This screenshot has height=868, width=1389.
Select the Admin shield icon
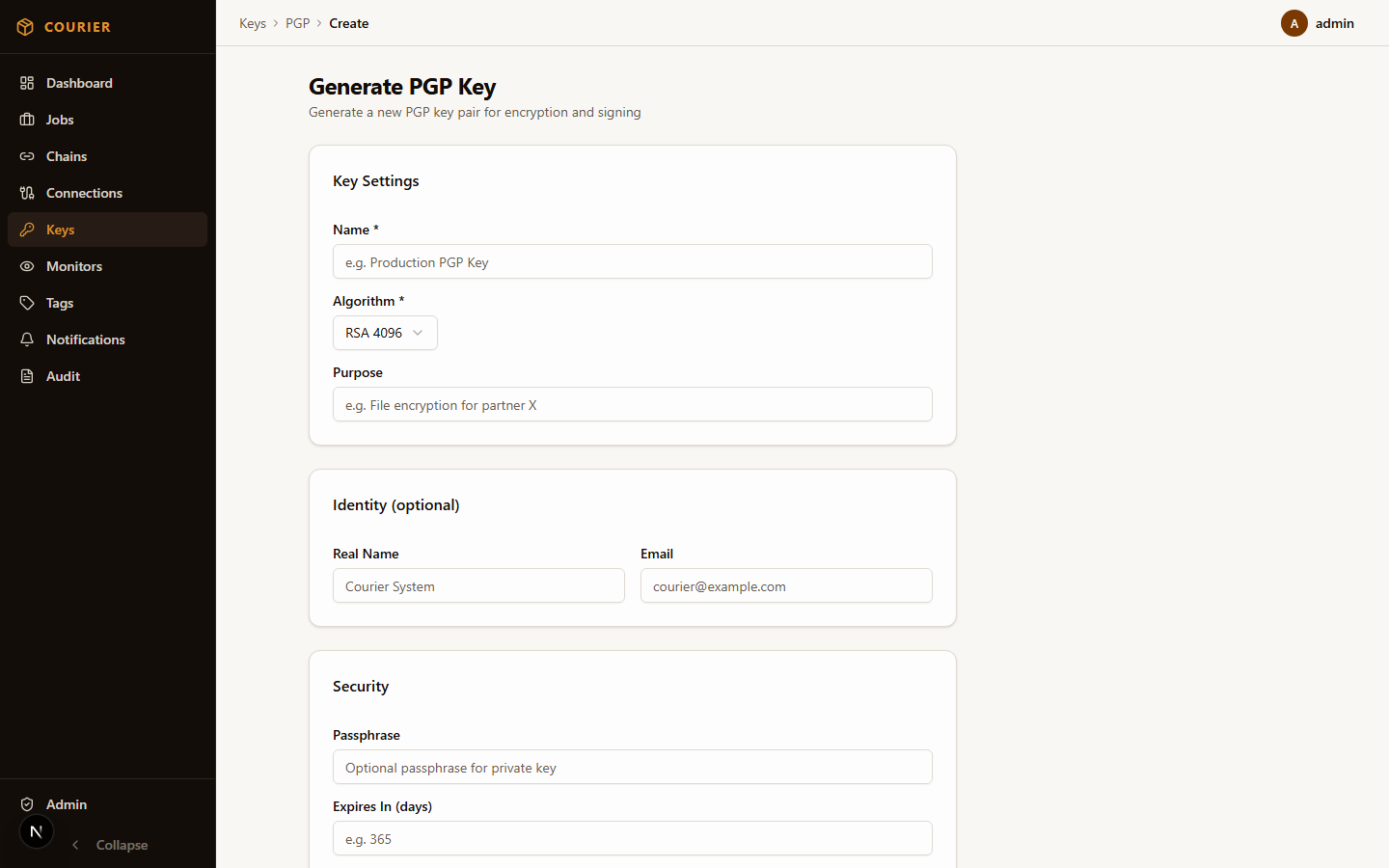tap(27, 804)
